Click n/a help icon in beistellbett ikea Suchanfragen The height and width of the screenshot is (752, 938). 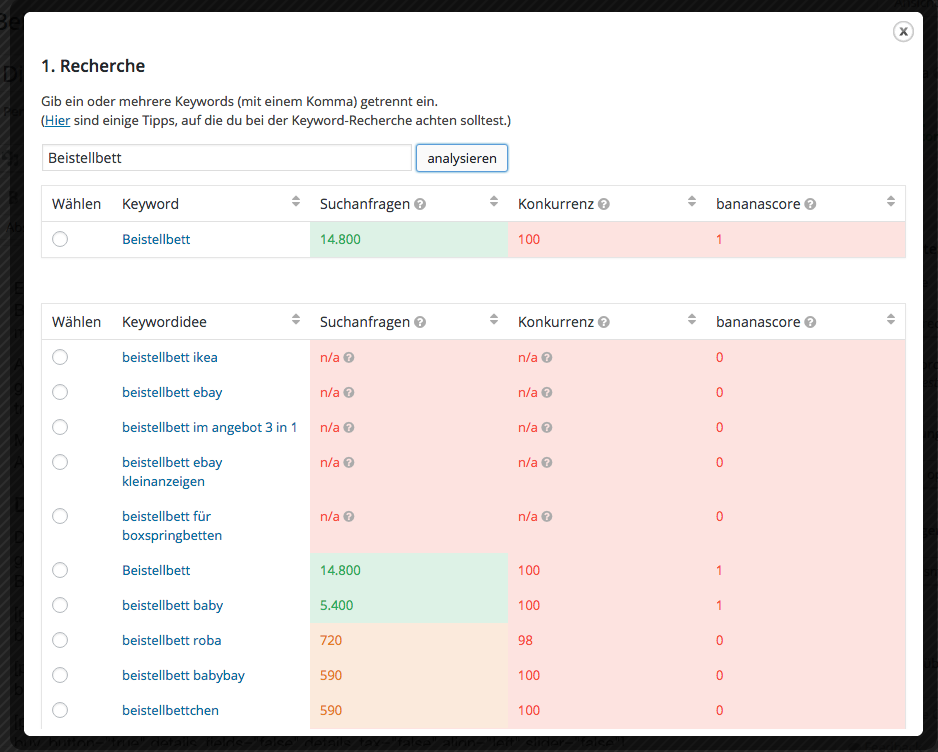349,358
